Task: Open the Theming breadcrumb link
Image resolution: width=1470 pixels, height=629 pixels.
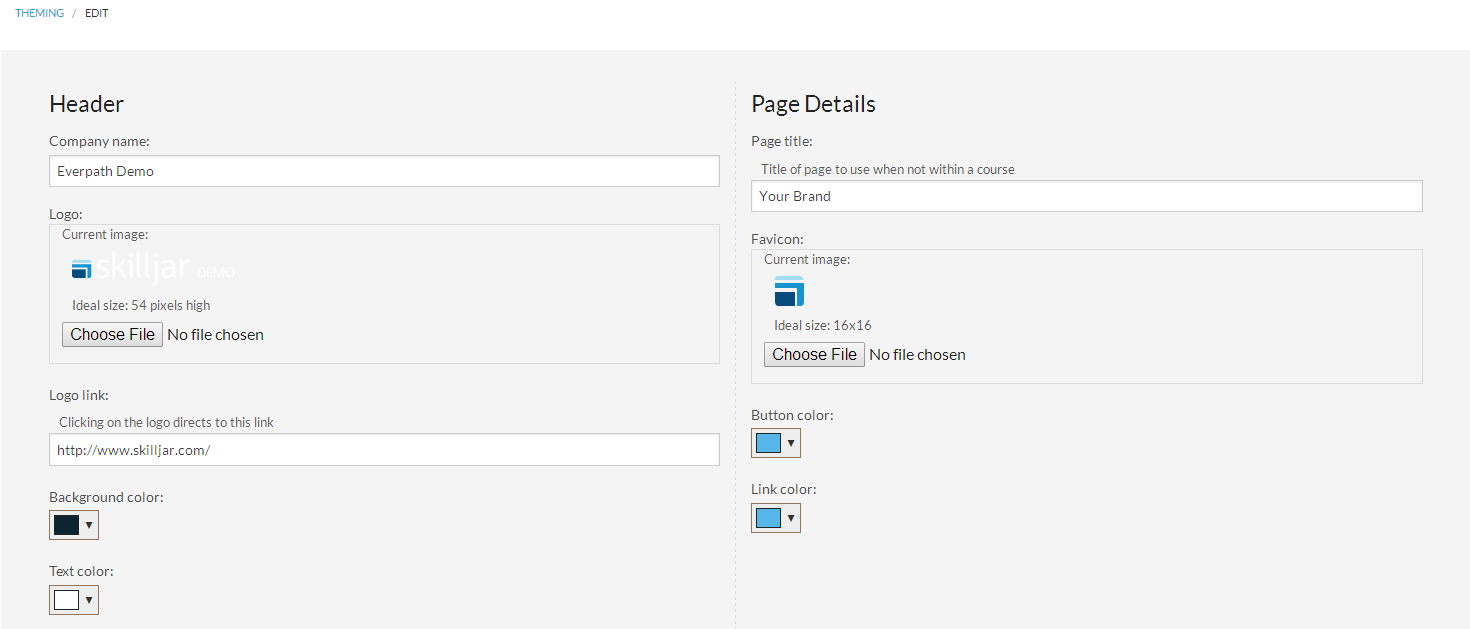Action: click(39, 13)
